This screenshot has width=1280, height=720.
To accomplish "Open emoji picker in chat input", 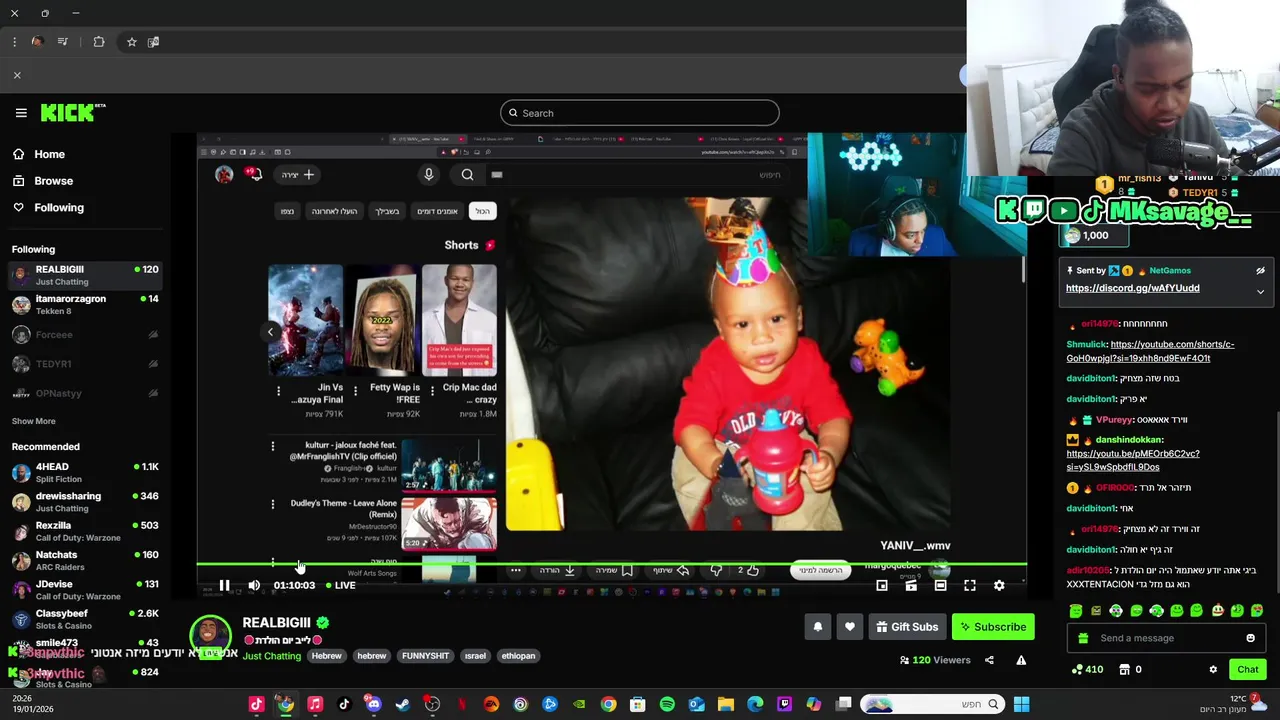I will (x=1250, y=638).
